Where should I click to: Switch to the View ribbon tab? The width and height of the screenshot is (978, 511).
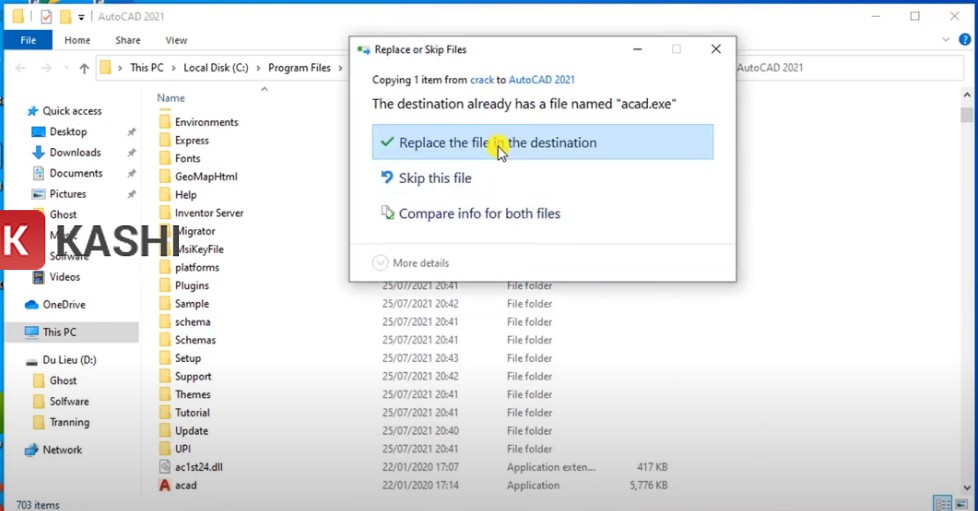176,40
